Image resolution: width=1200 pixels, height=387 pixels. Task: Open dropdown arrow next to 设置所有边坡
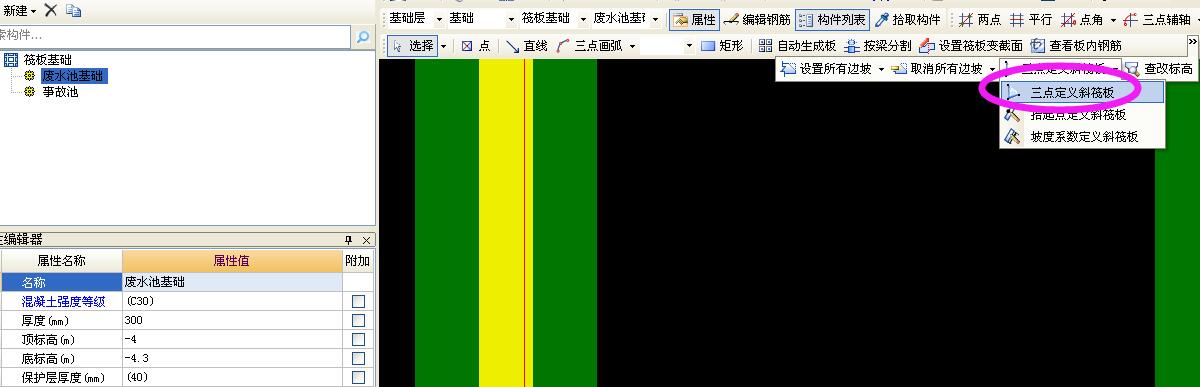click(880, 69)
